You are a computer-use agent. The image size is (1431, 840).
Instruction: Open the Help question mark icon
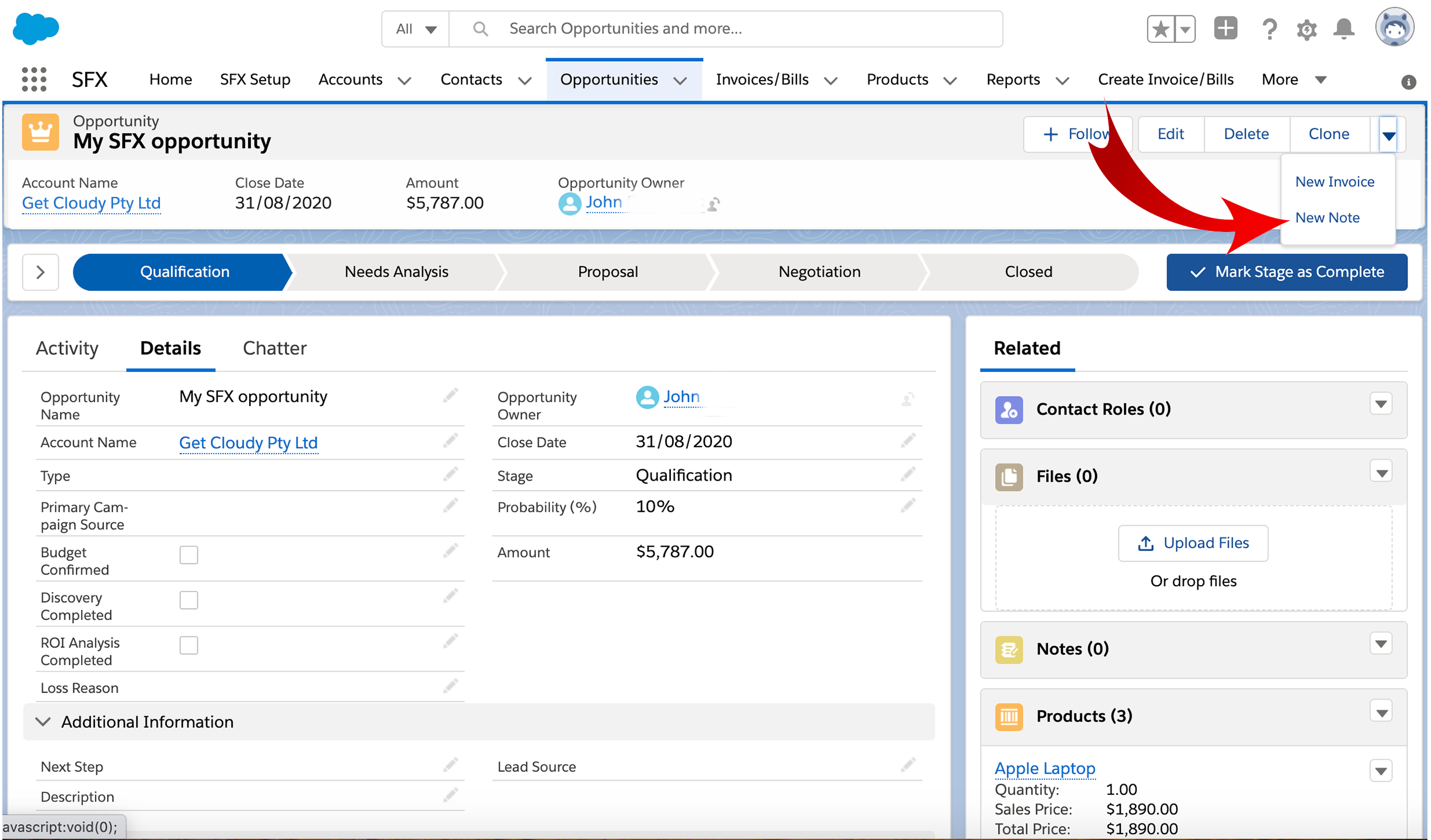tap(1269, 29)
